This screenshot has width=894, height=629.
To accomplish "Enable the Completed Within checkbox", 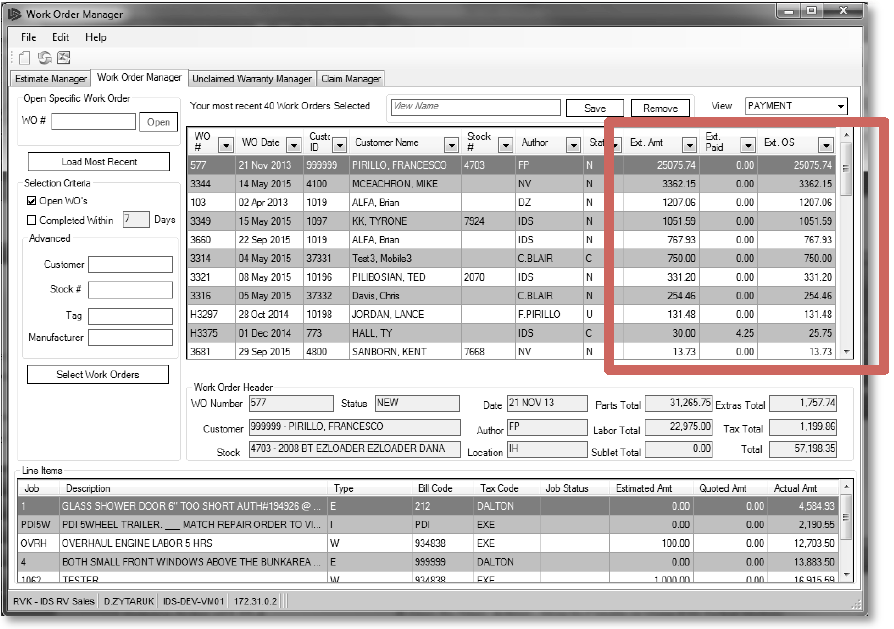I will 32,220.
